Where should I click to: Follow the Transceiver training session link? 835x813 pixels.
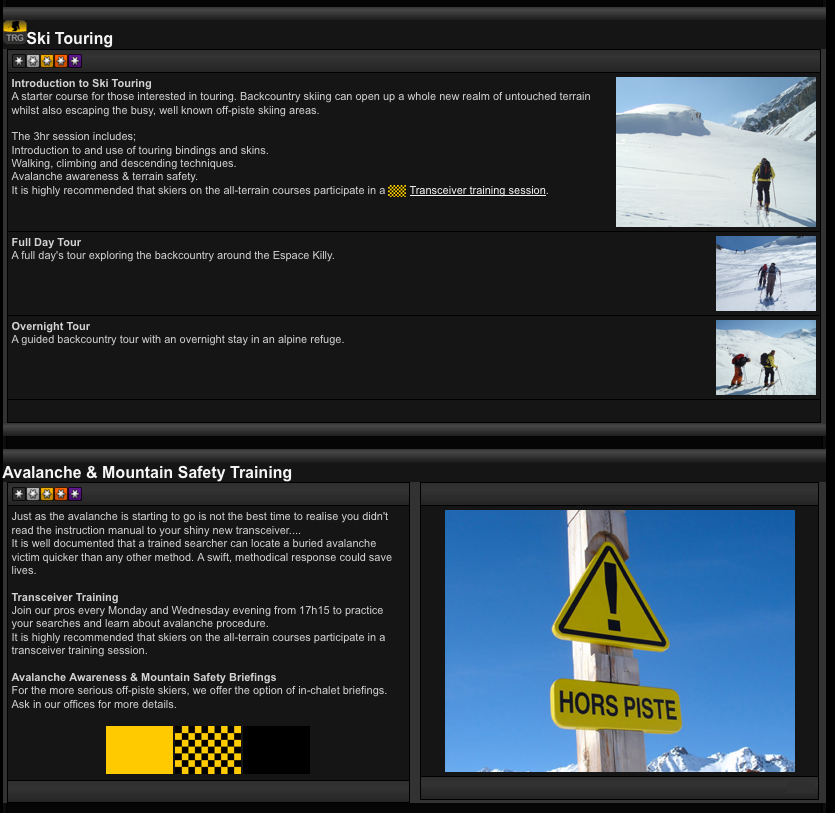477,190
